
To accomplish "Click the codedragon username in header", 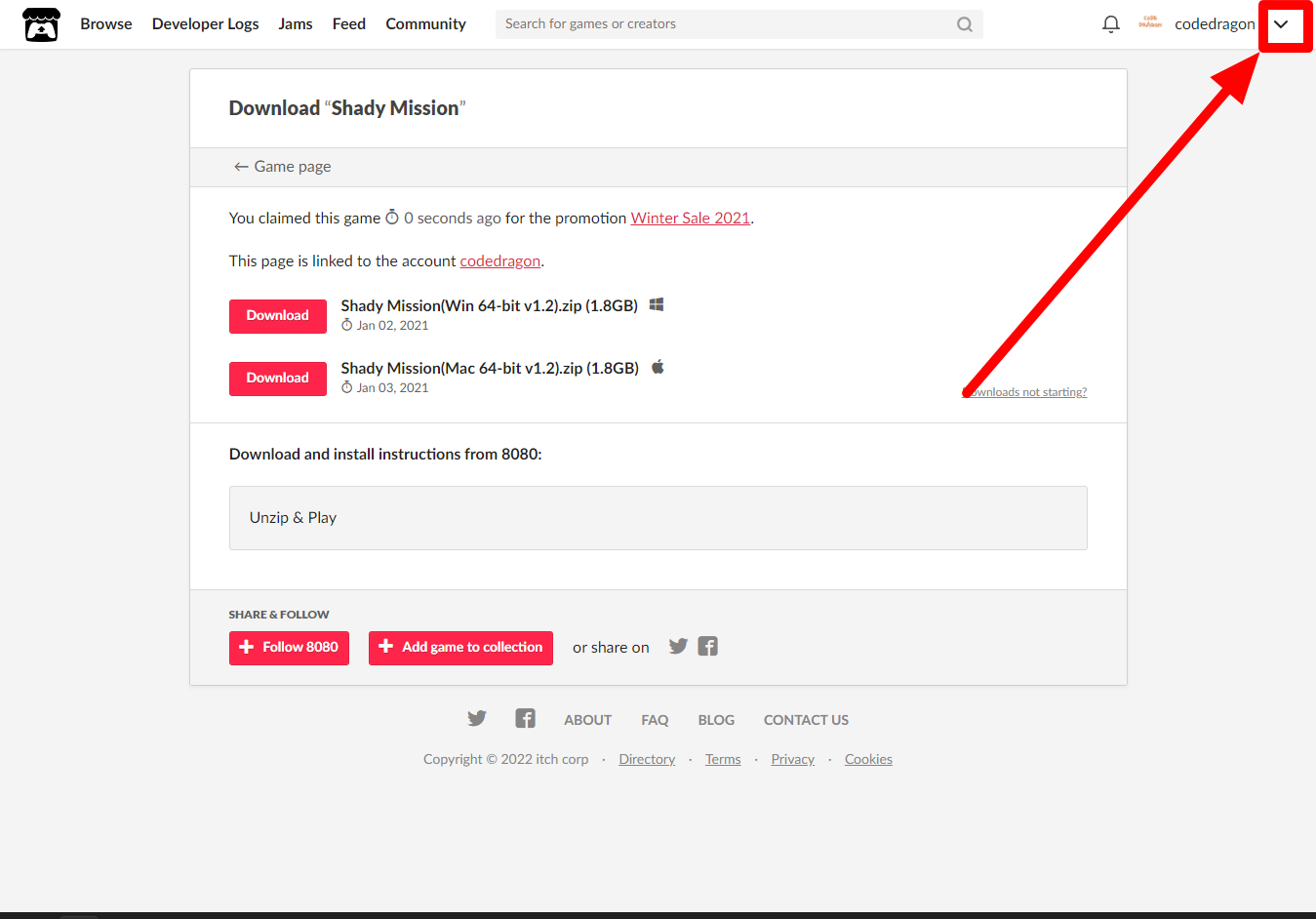I will (1215, 23).
